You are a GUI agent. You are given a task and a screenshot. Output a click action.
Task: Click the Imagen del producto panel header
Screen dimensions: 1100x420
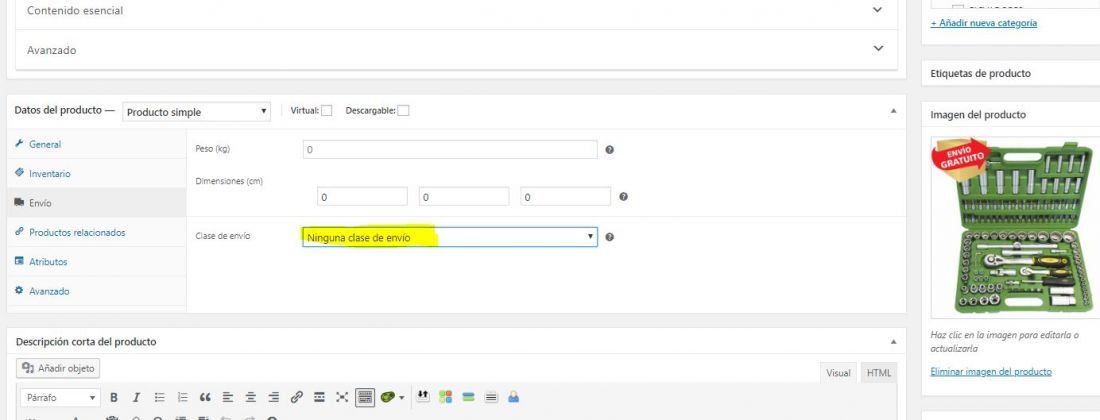point(1011,115)
